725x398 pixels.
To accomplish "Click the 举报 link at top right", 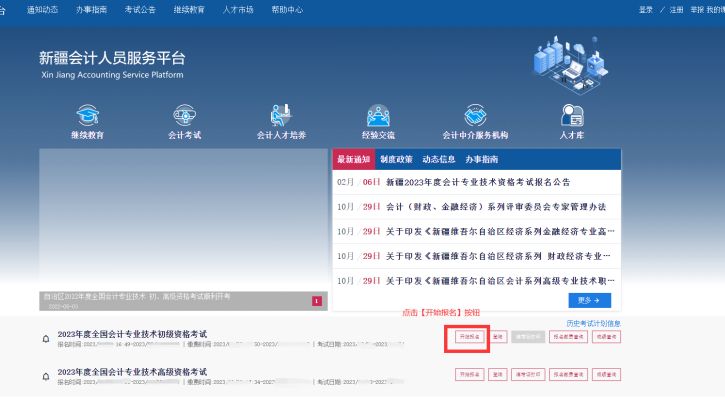I will click(697, 10).
